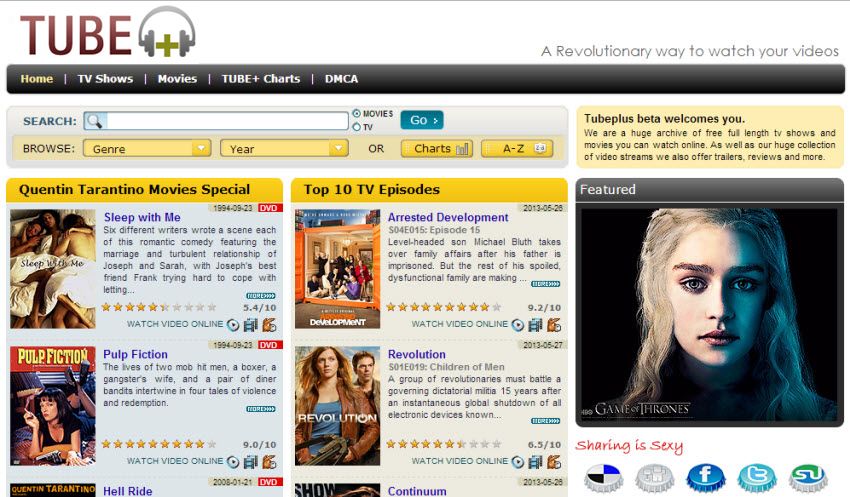Share on Facebook bottle cap icon
This screenshot has width=850, height=497.
pos(705,477)
